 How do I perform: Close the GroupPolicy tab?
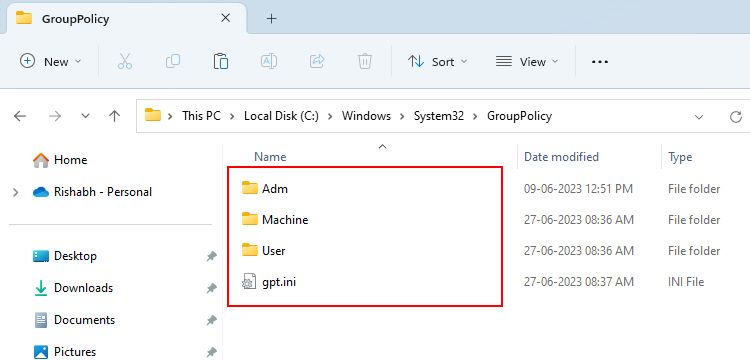(225, 18)
